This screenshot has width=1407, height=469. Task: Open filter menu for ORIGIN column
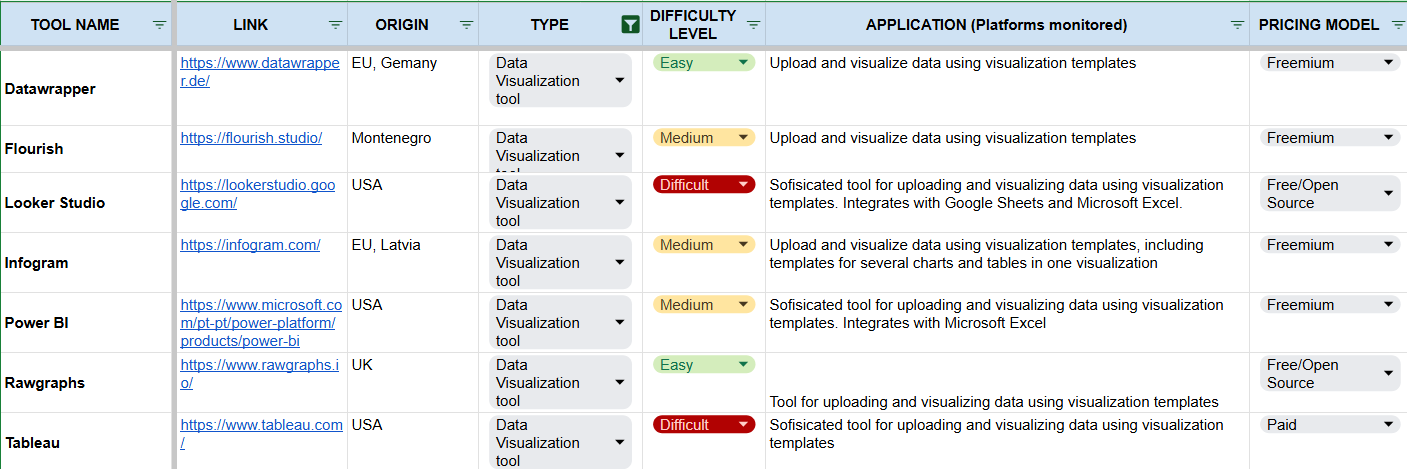point(466,25)
